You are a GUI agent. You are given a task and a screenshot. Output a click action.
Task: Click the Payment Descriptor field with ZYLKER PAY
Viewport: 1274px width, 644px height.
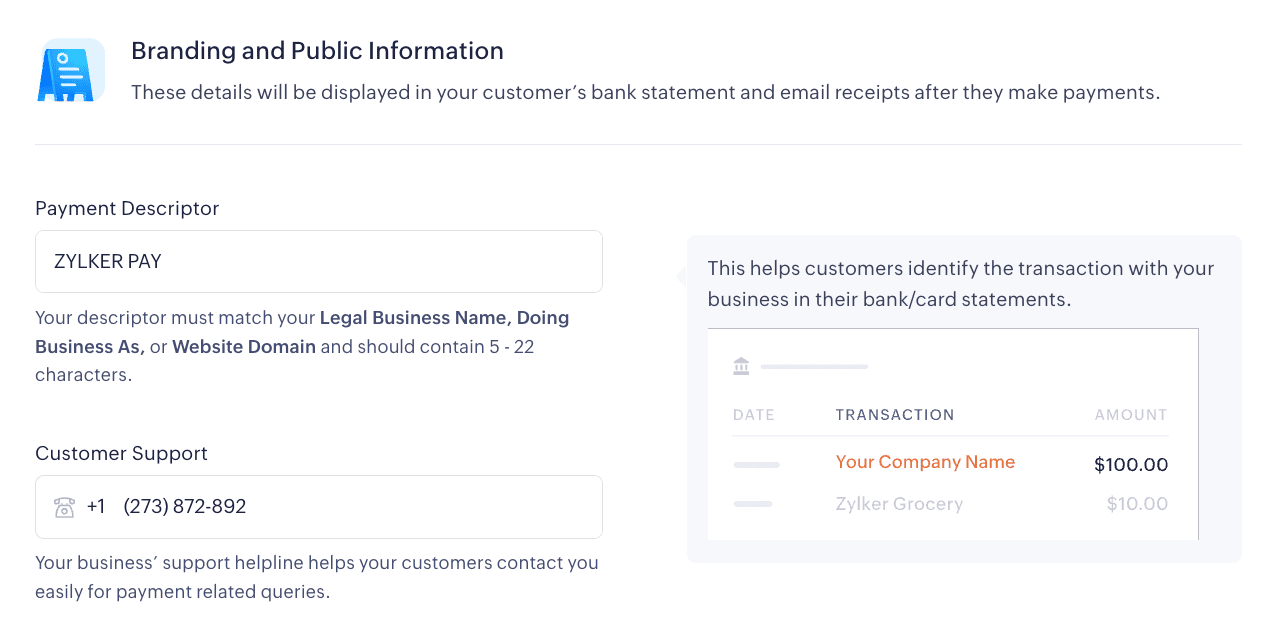(318, 262)
